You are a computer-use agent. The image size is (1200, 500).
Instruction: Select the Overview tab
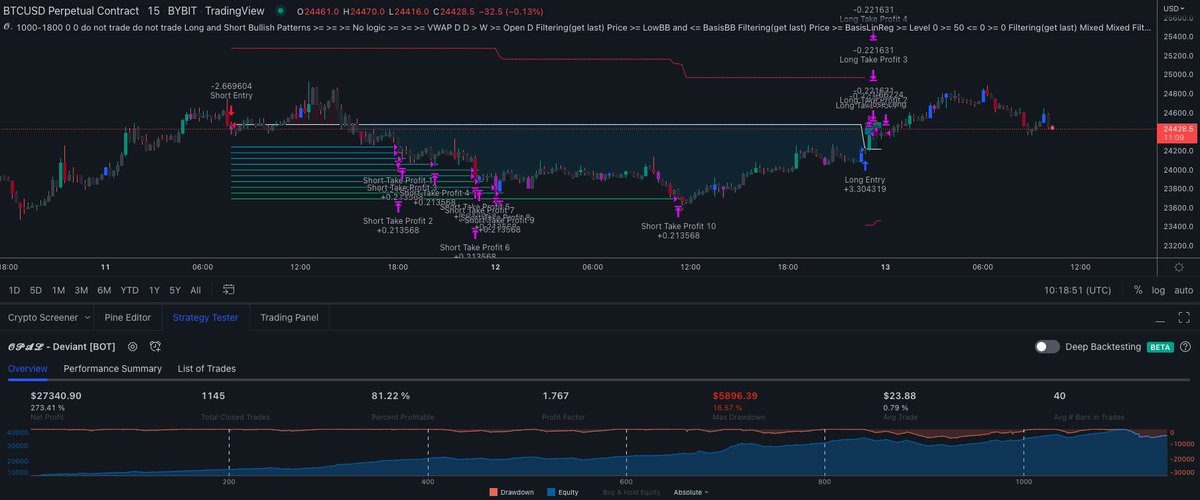28,368
